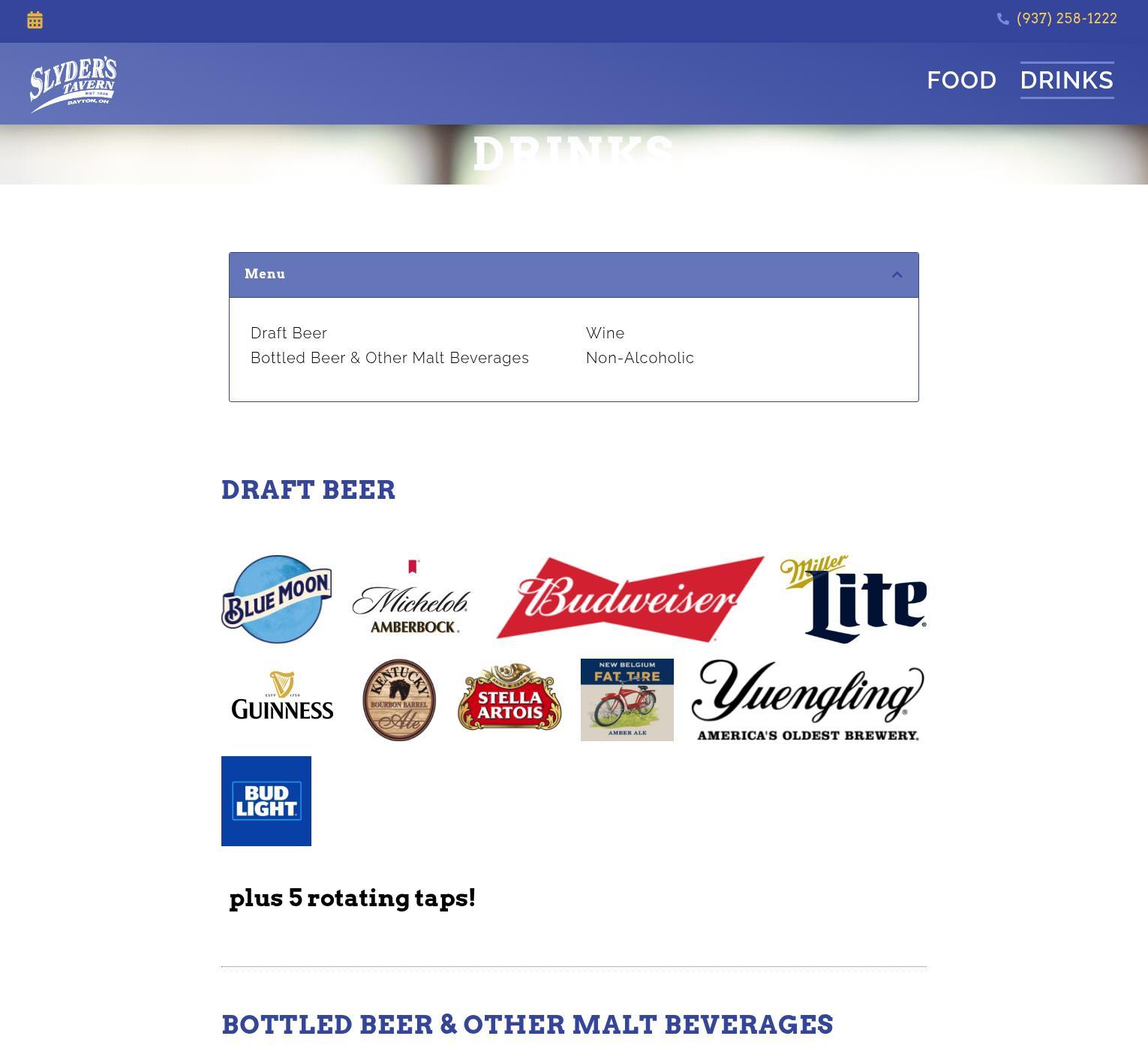The width and height of the screenshot is (1148, 1051).
Task: Open the Slyder's Tavern logo home link
Action: (x=73, y=83)
